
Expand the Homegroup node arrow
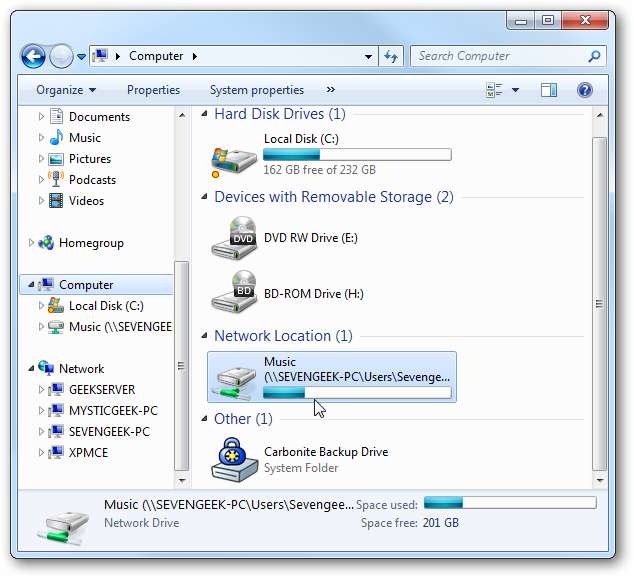(31, 243)
